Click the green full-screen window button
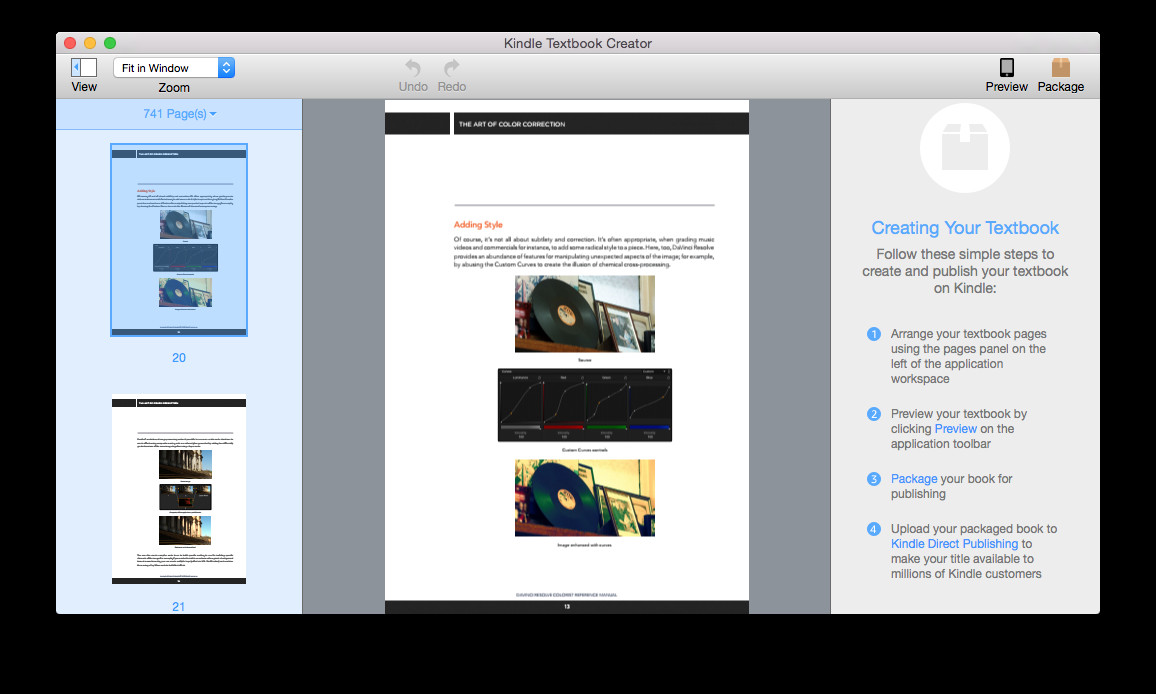 pyautogui.click(x=110, y=43)
